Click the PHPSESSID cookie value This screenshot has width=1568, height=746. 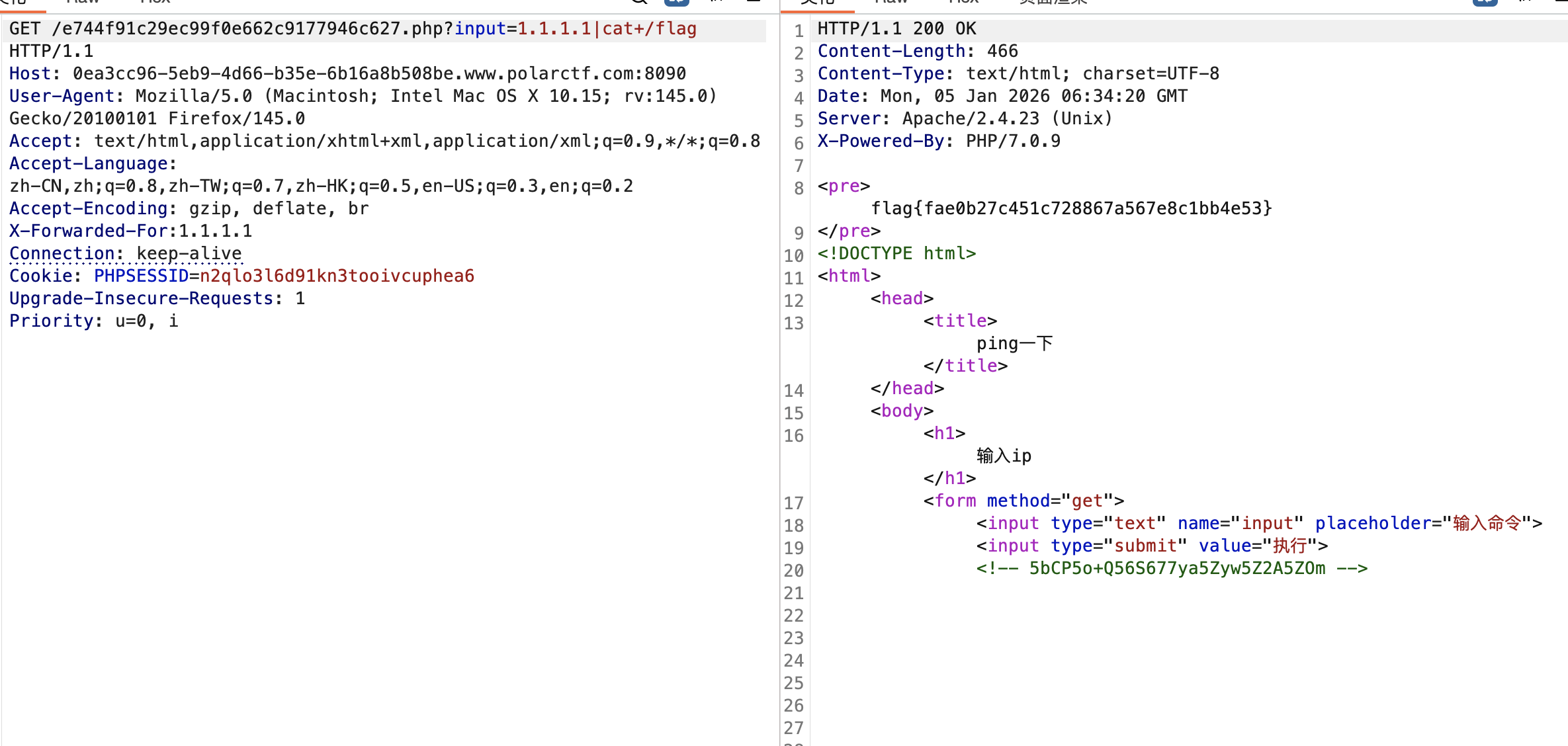point(337,276)
